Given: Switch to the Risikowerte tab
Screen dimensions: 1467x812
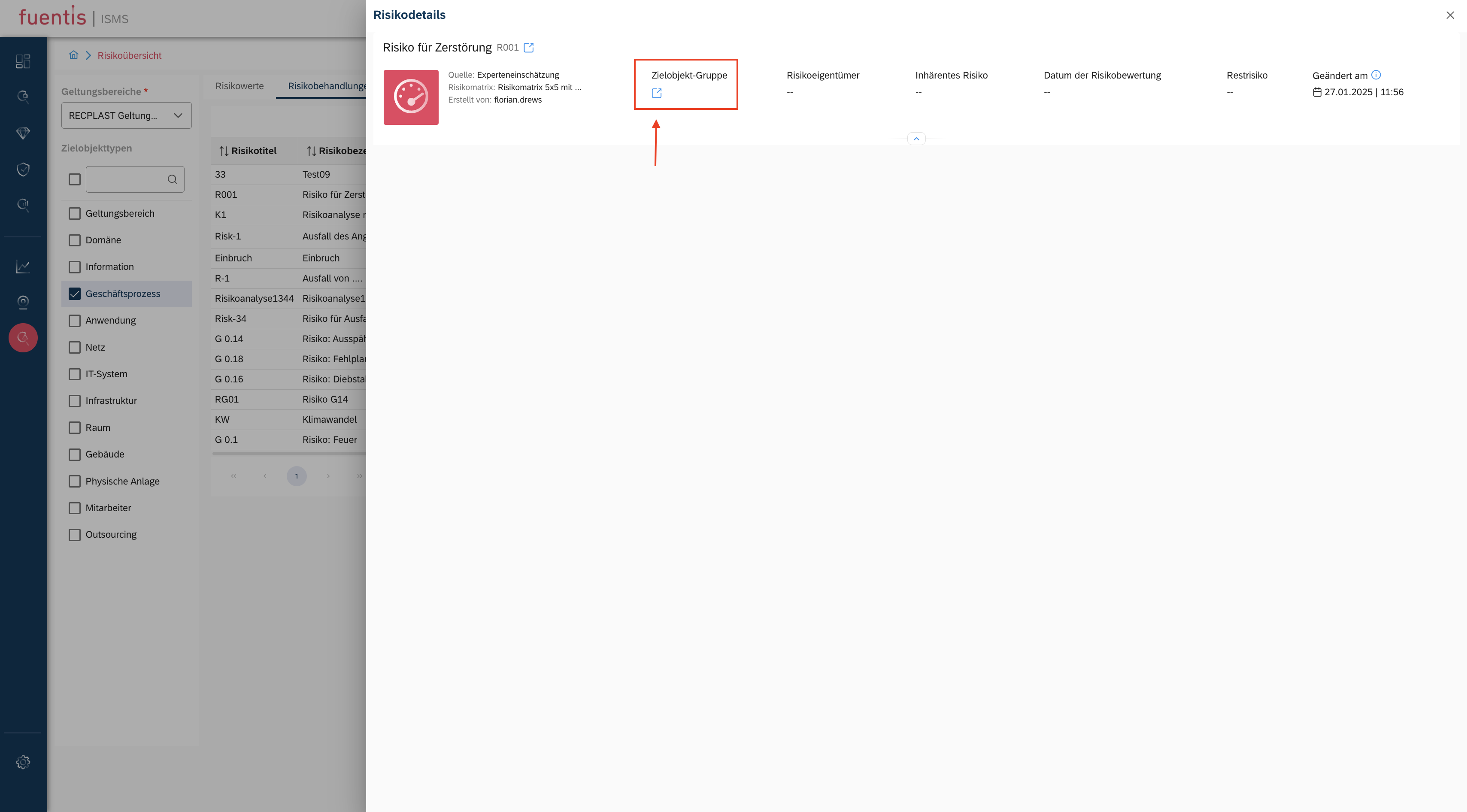Looking at the screenshot, I should tap(239, 86).
